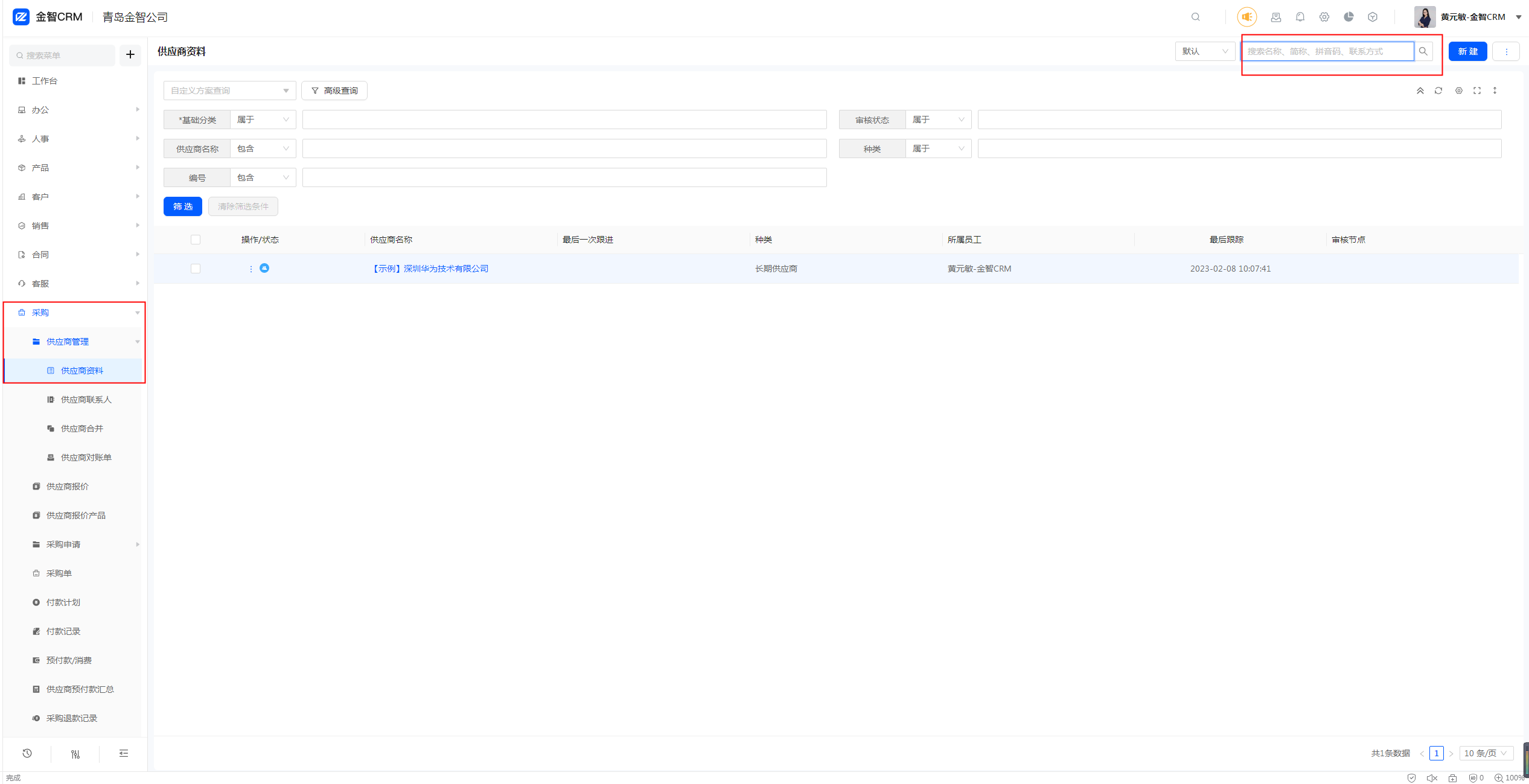Click the 金智CRM logo icon

[21, 17]
